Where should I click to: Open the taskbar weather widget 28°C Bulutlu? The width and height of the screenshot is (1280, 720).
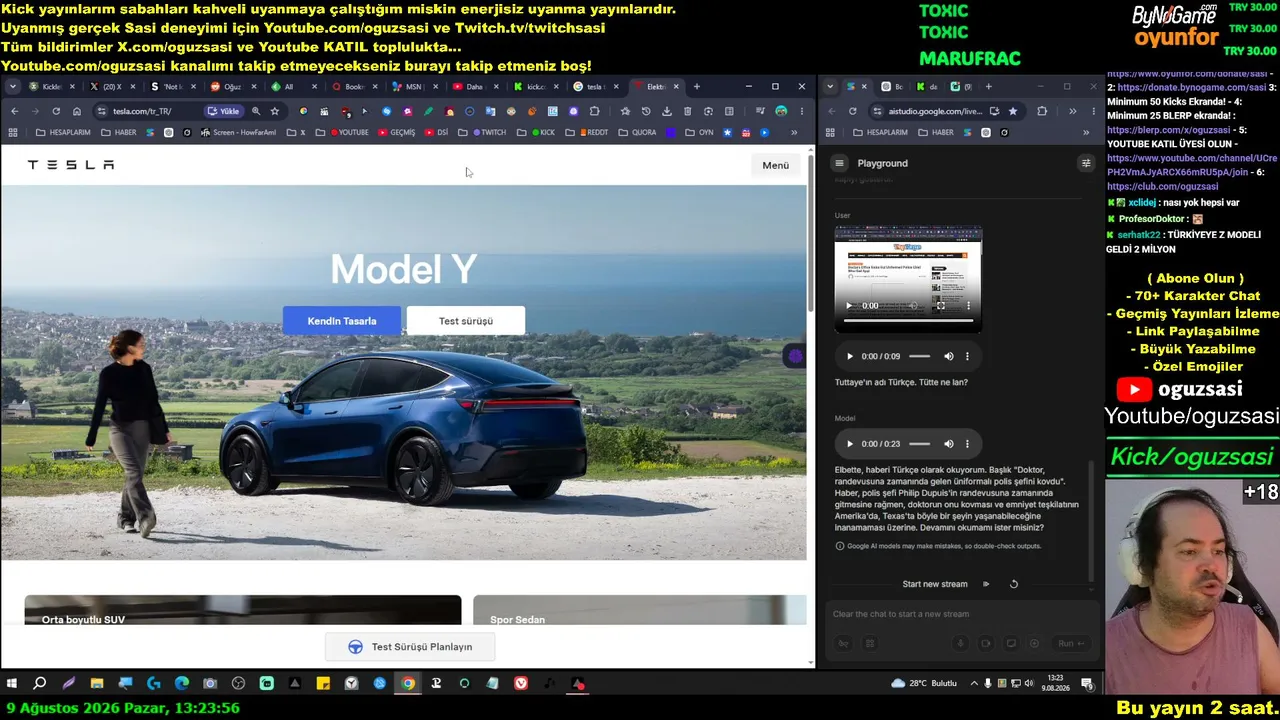[924, 684]
